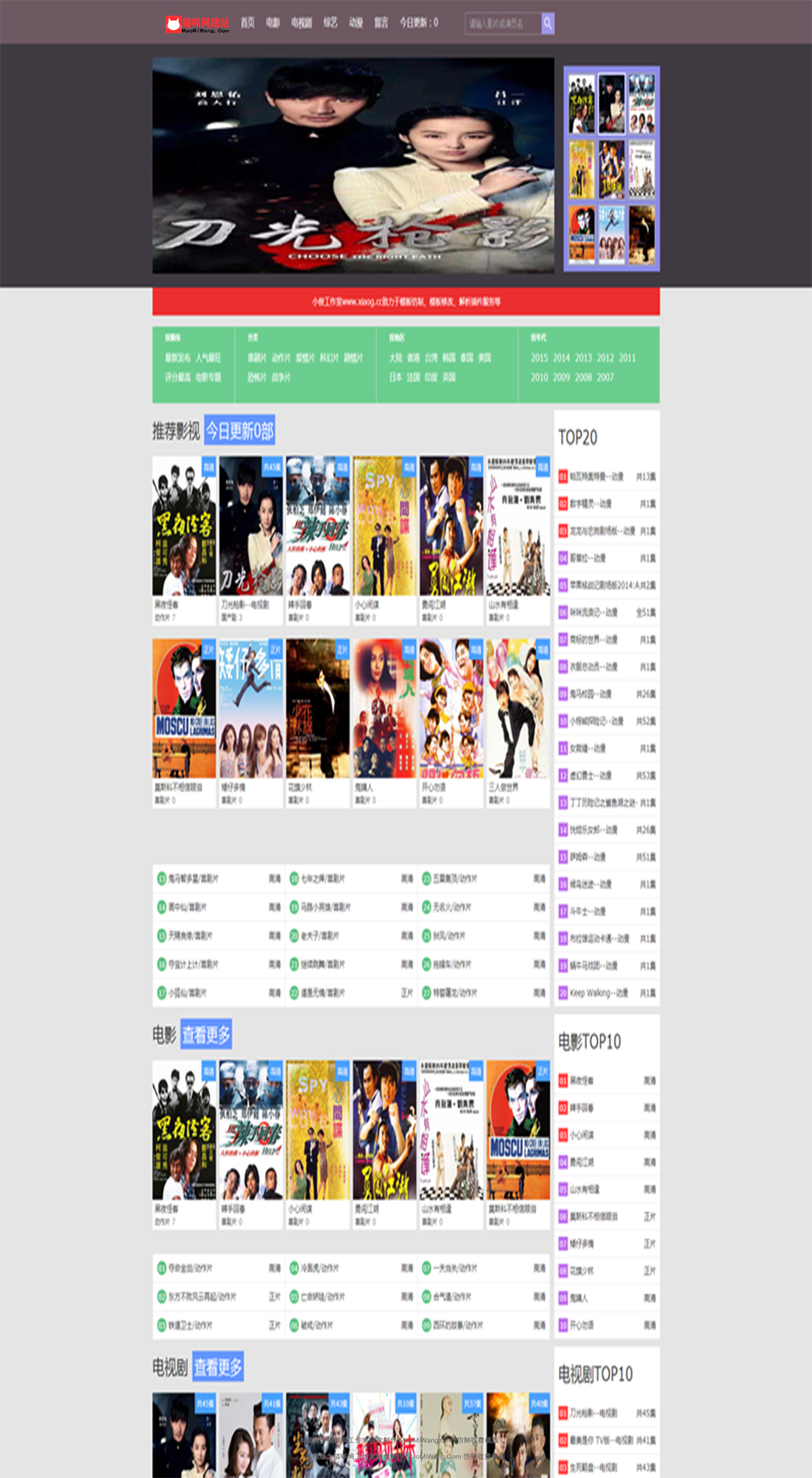Open the TV drama poster badged 共40集
This screenshot has width=812, height=1478.
pos(518,1435)
